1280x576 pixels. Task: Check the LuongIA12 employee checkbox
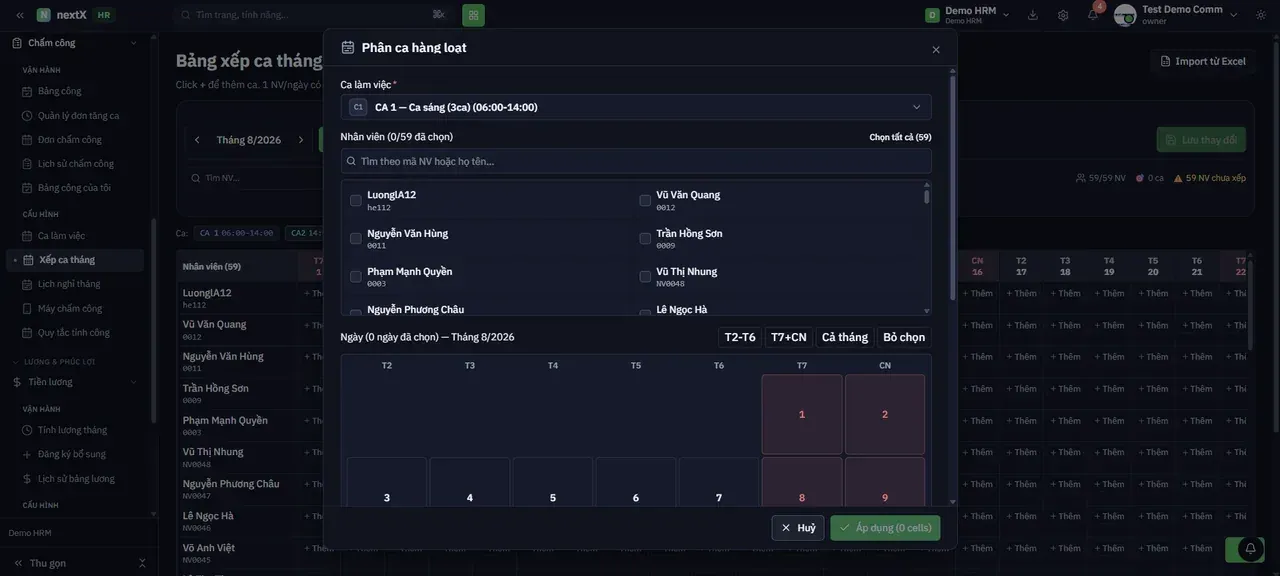pyautogui.click(x=356, y=200)
